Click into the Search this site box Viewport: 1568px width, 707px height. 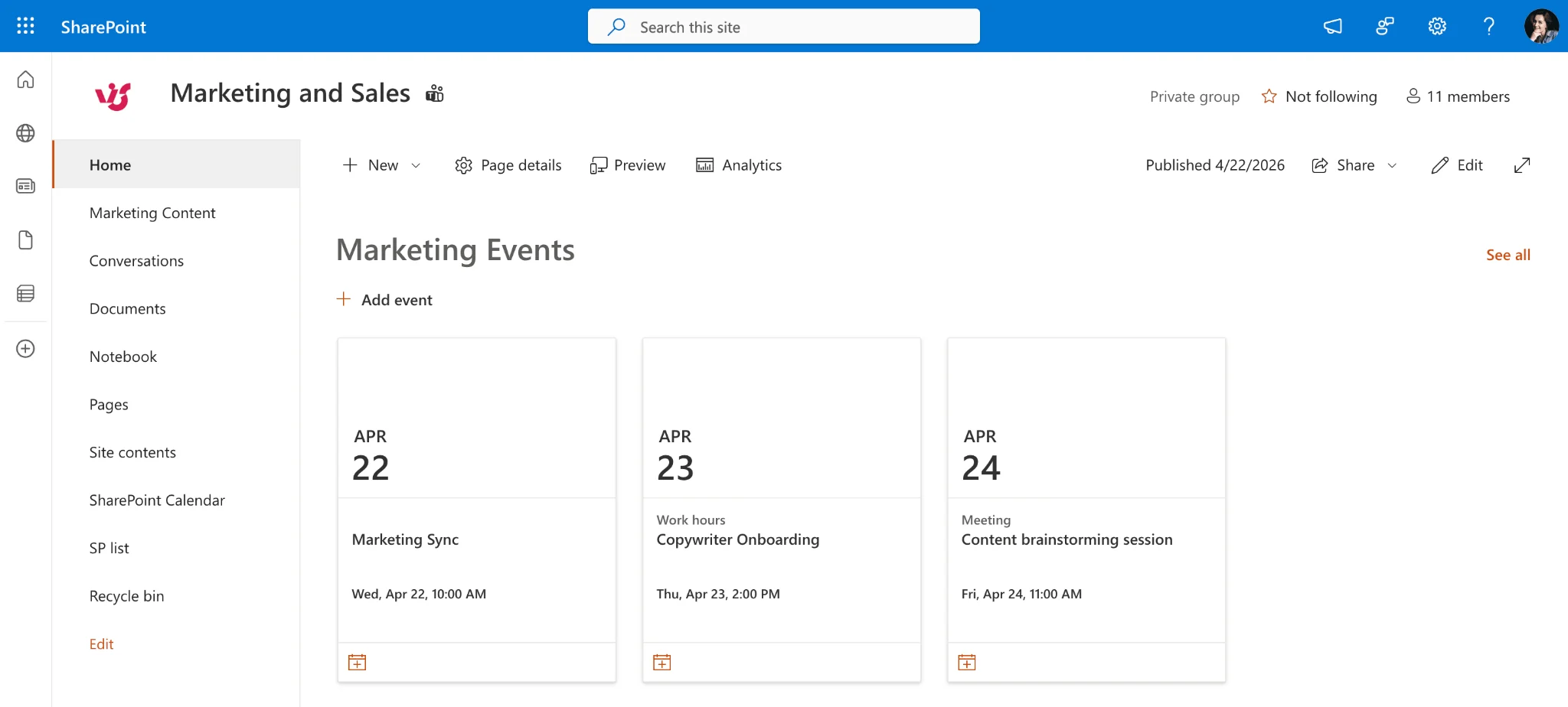tap(783, 27)
